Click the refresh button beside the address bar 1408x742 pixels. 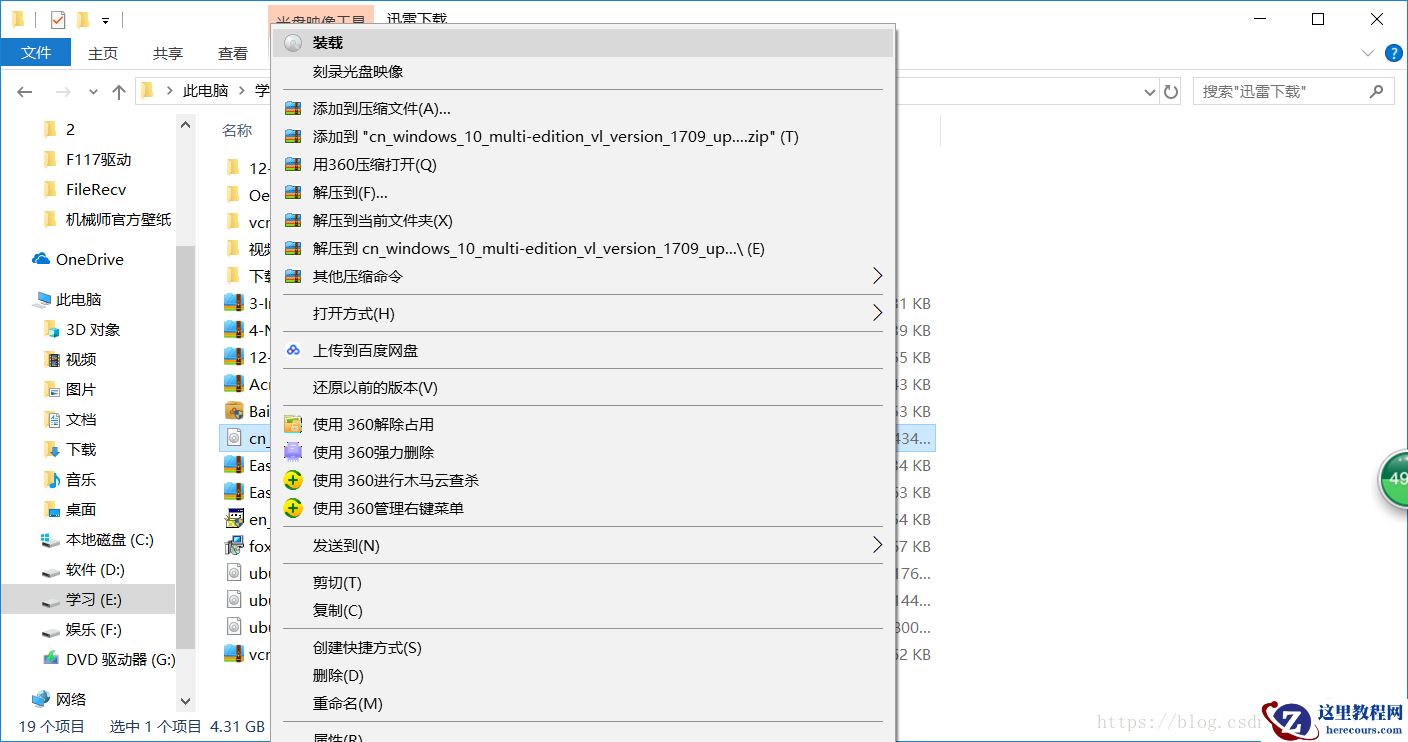pyautogui.click(x=1171, y=92)
